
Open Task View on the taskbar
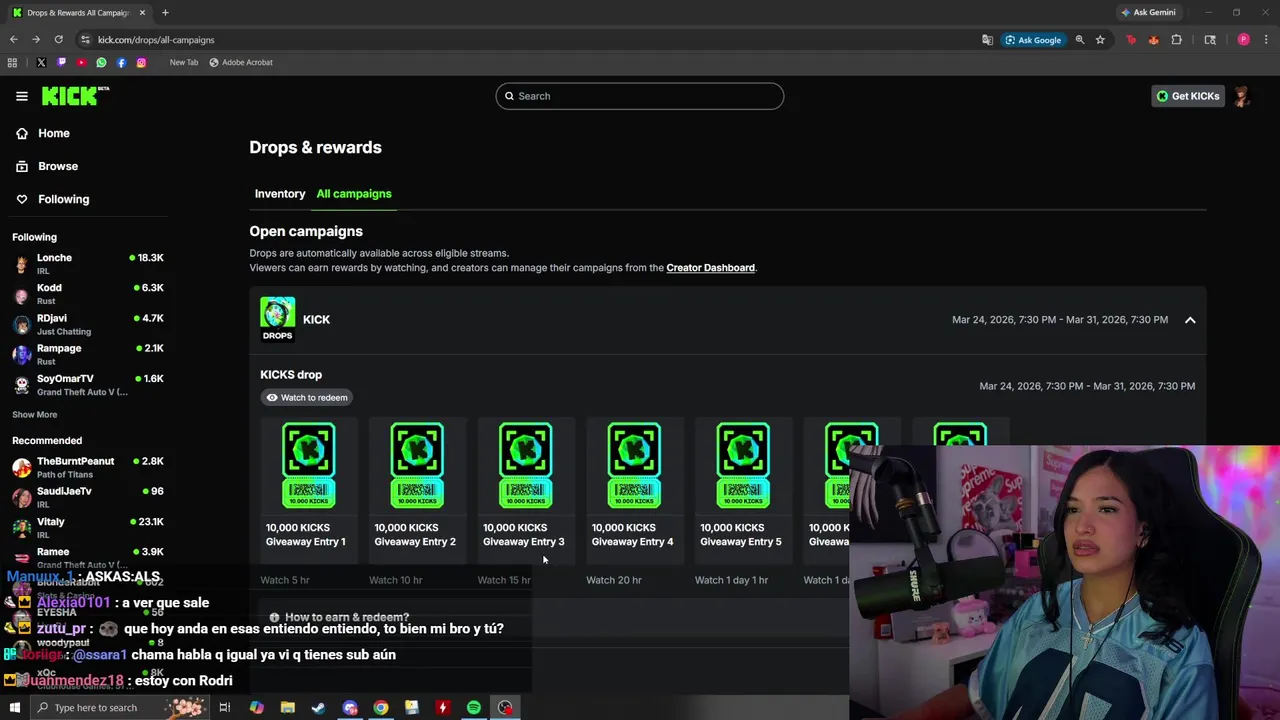coord(225,707)
